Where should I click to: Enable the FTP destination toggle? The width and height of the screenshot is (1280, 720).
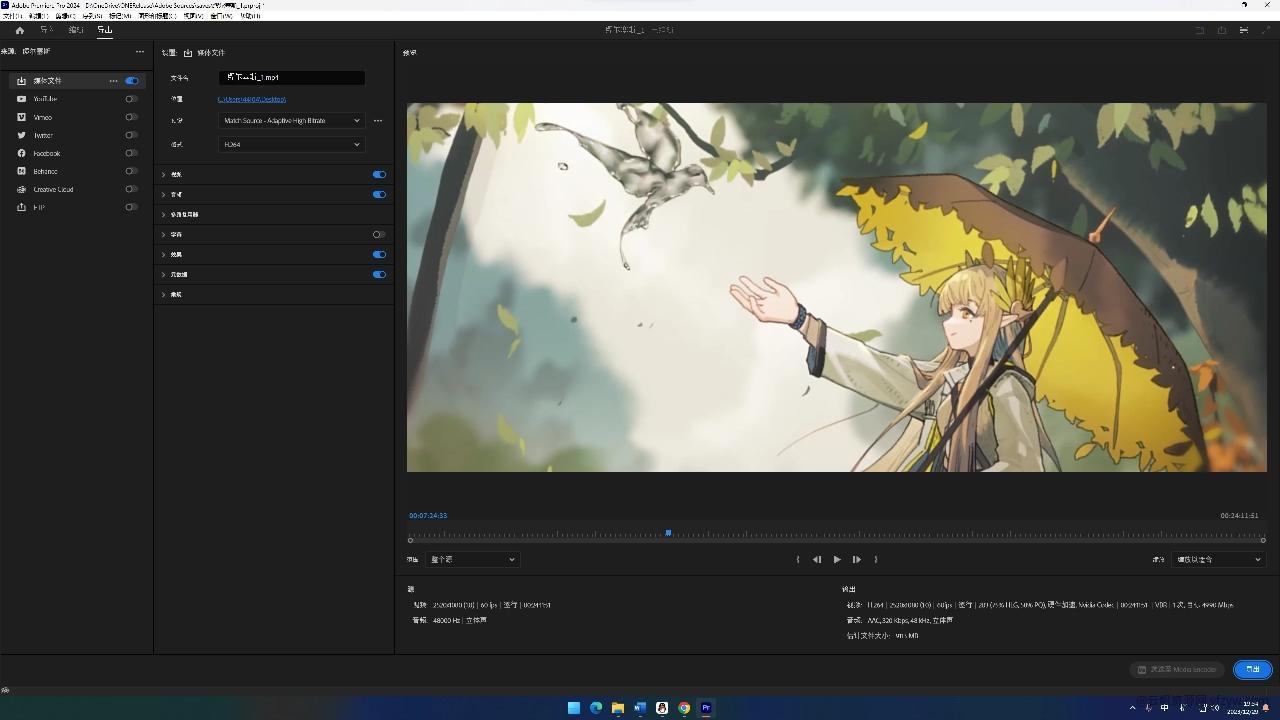coord(132,207)
